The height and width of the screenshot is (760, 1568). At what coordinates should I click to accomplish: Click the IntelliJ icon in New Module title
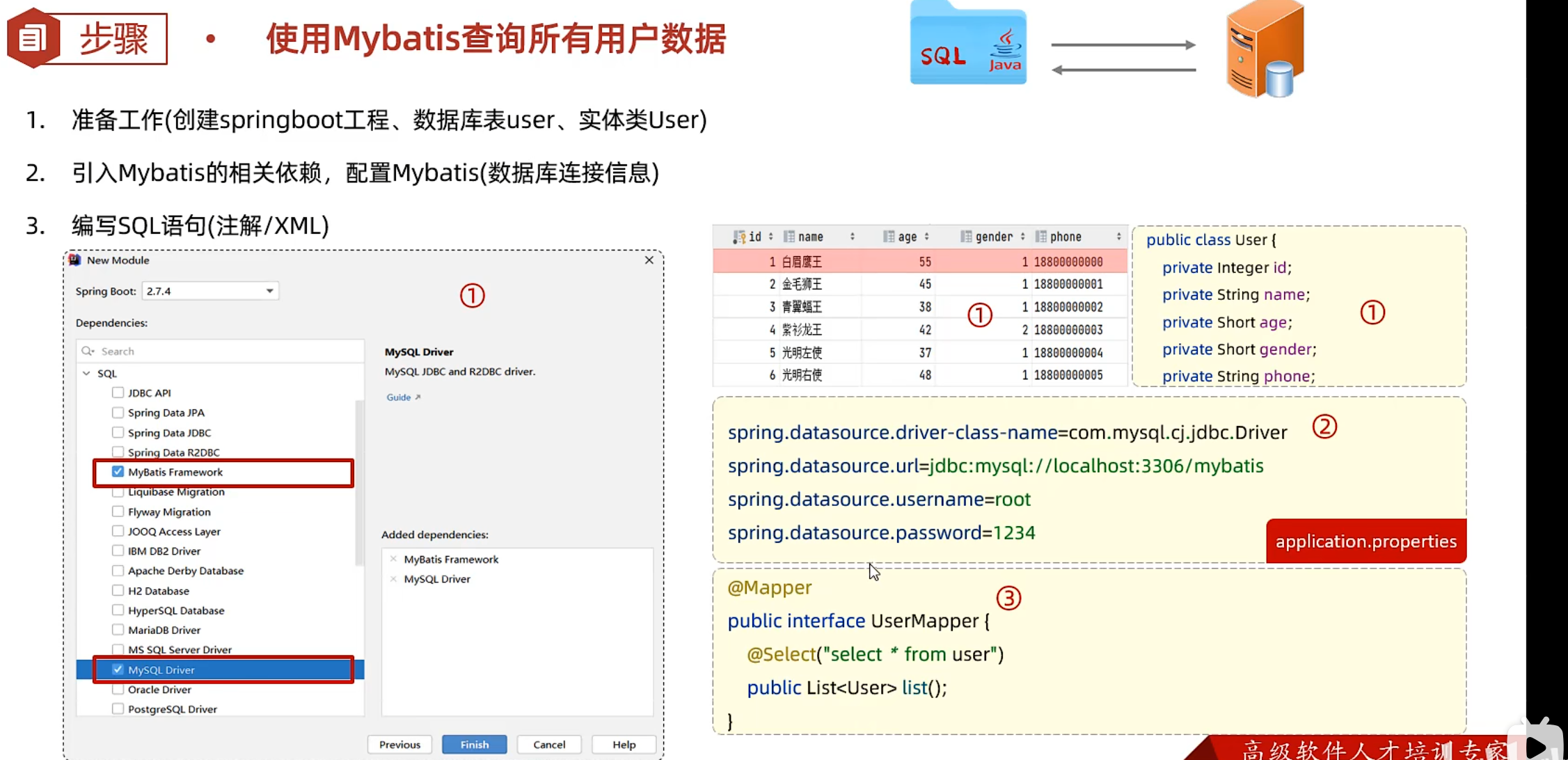[x=75, y=260]
